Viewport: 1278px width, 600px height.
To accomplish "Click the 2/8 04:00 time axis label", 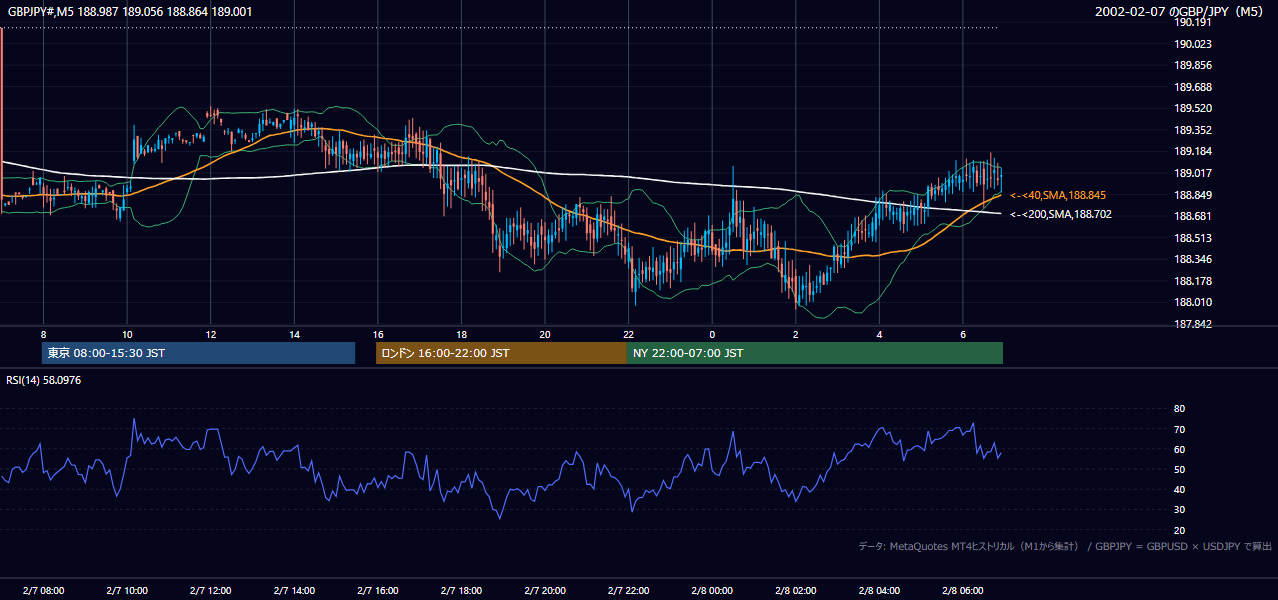I will coord(879,591).
